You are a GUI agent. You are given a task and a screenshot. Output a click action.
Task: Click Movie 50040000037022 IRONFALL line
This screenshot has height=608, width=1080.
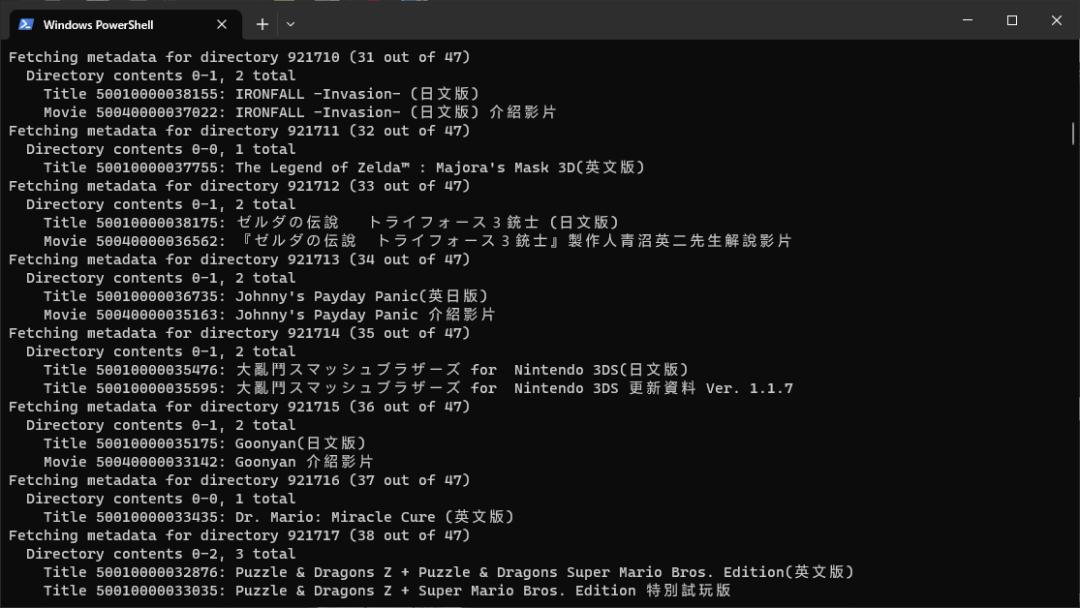tap(300, 112)
